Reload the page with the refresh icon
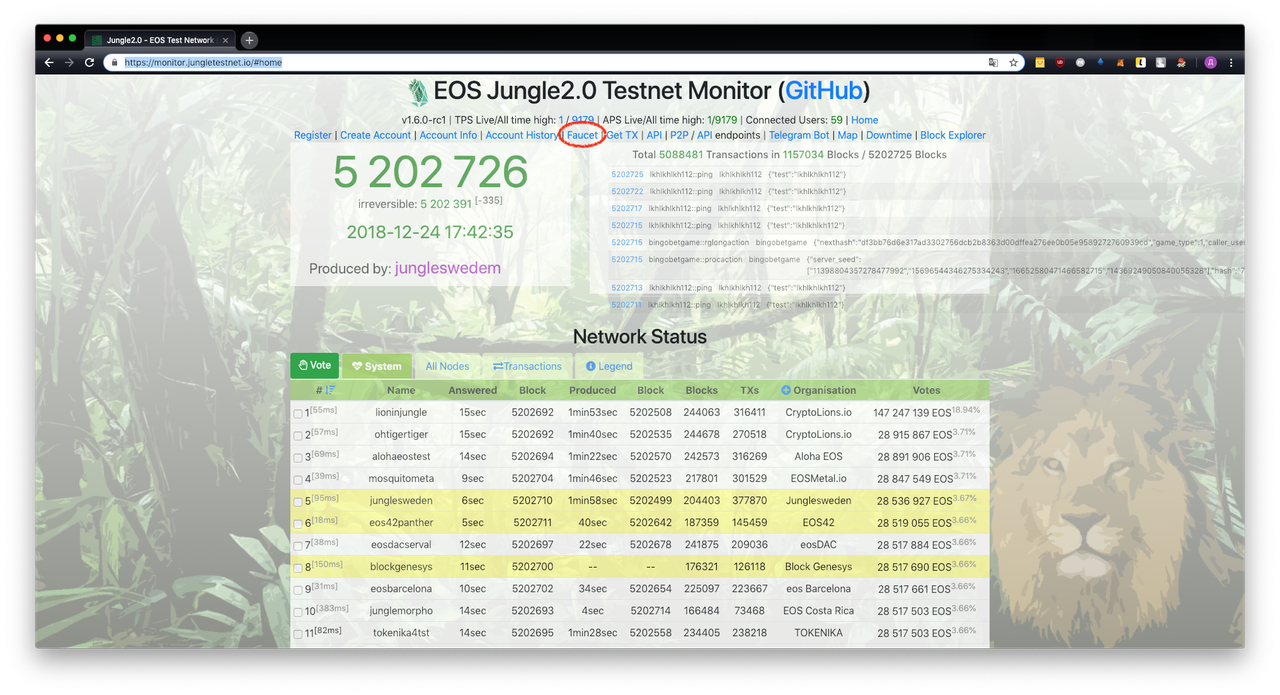 (x=89, y=62)
